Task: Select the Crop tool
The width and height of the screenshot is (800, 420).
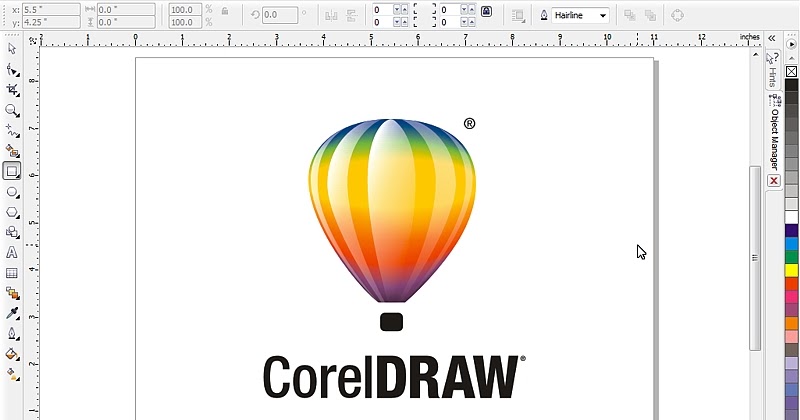Action: 12,90
